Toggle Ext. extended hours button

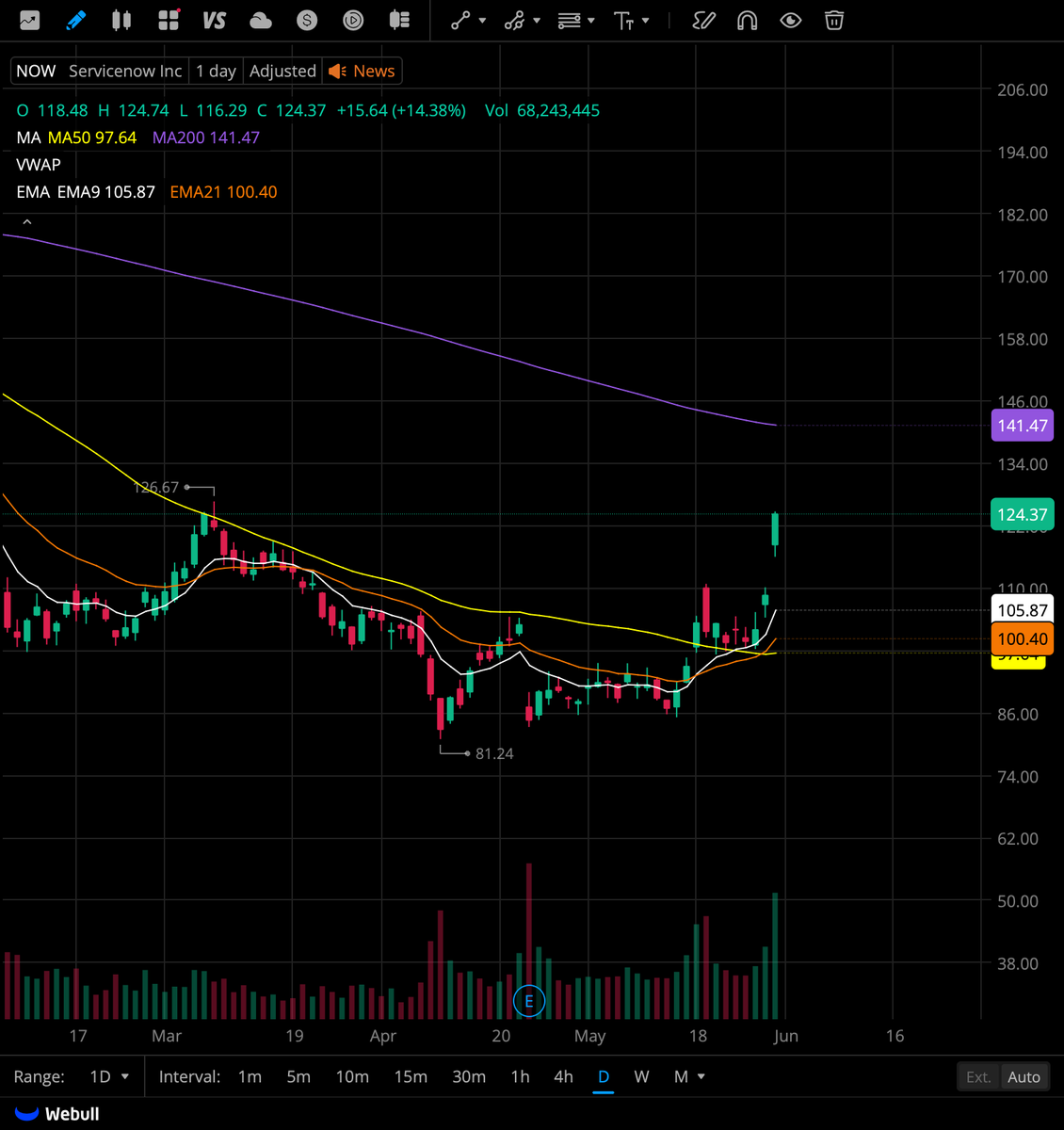[x=978, y=1077]
